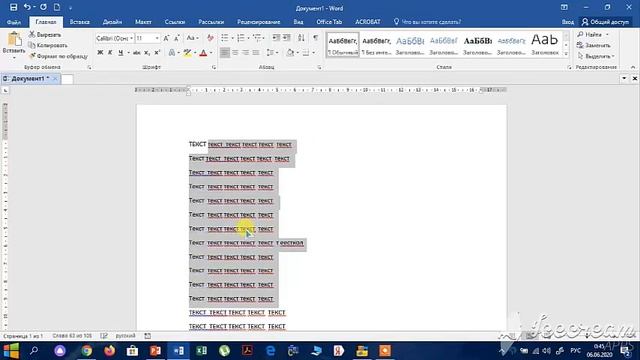The image size is (640, 360).
Task: Toggle bold (Ж) formatting
Action: click(100, 53)
